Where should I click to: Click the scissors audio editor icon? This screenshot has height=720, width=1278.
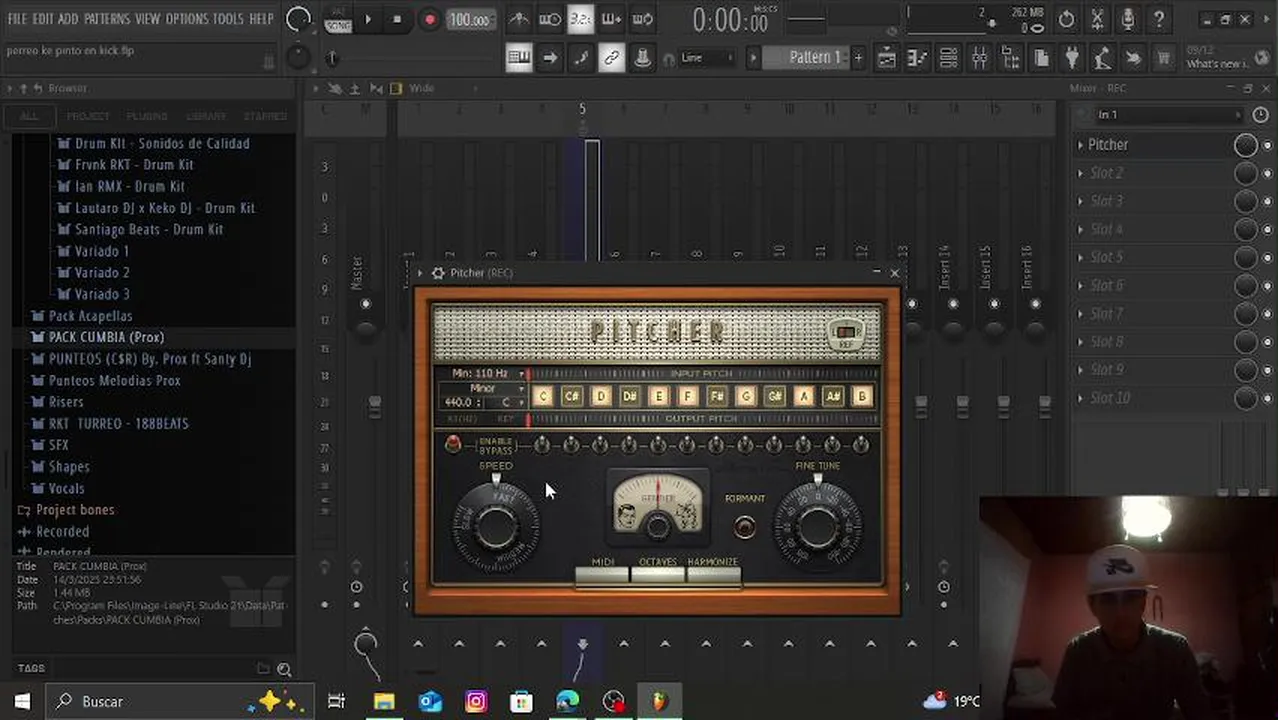click(x=1097, y=19)
